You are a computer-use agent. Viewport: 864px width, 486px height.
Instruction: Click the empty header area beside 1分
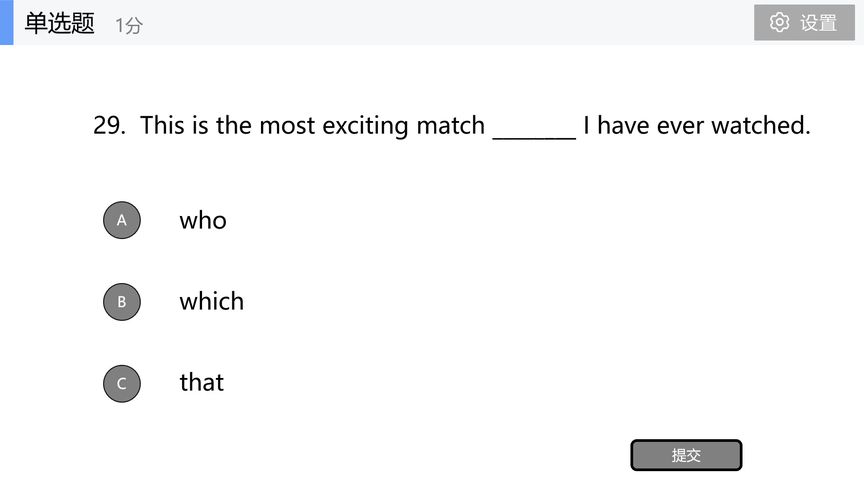450,23
